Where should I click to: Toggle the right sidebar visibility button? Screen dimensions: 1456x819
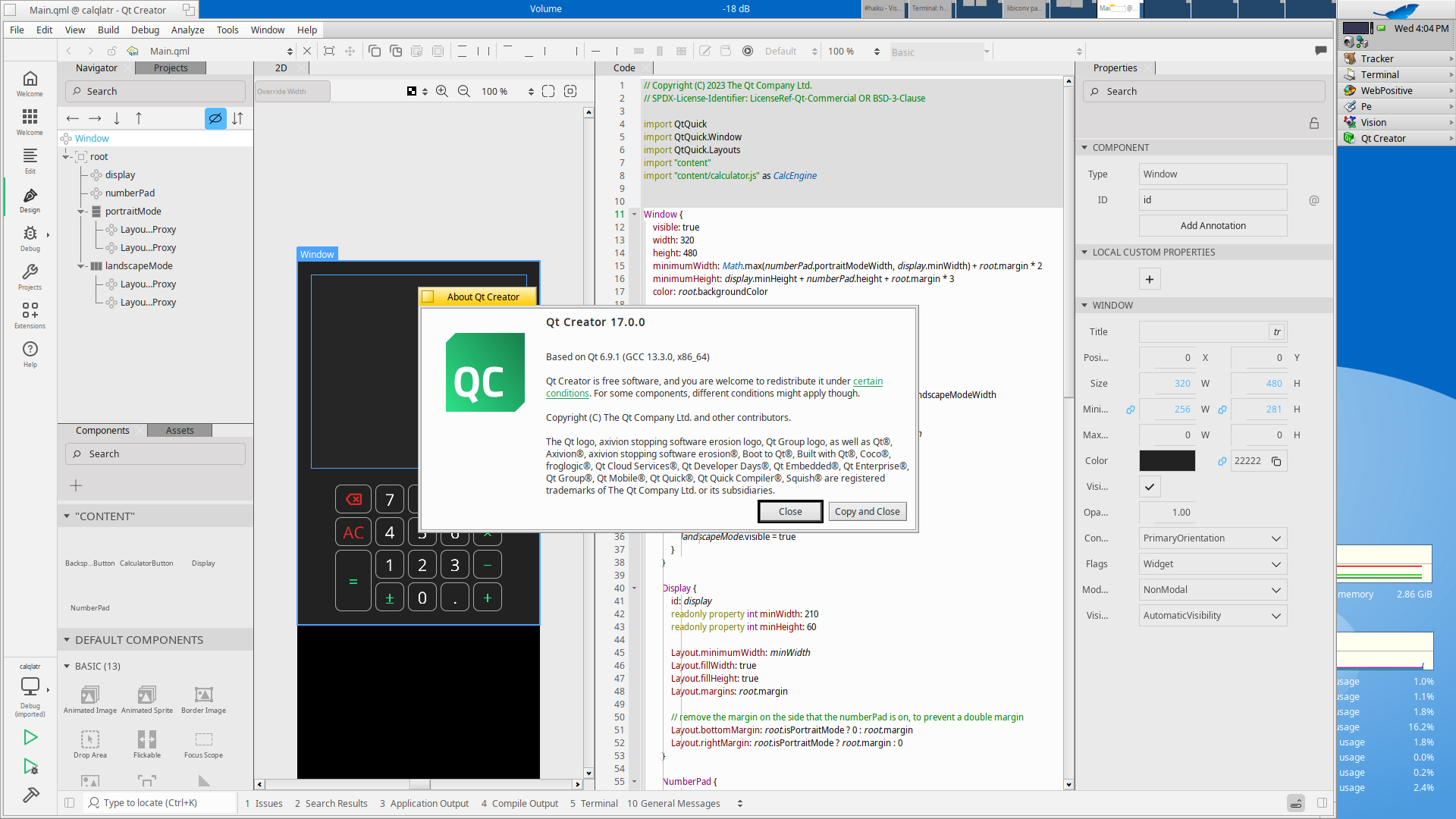click(x=1322, y=802)
